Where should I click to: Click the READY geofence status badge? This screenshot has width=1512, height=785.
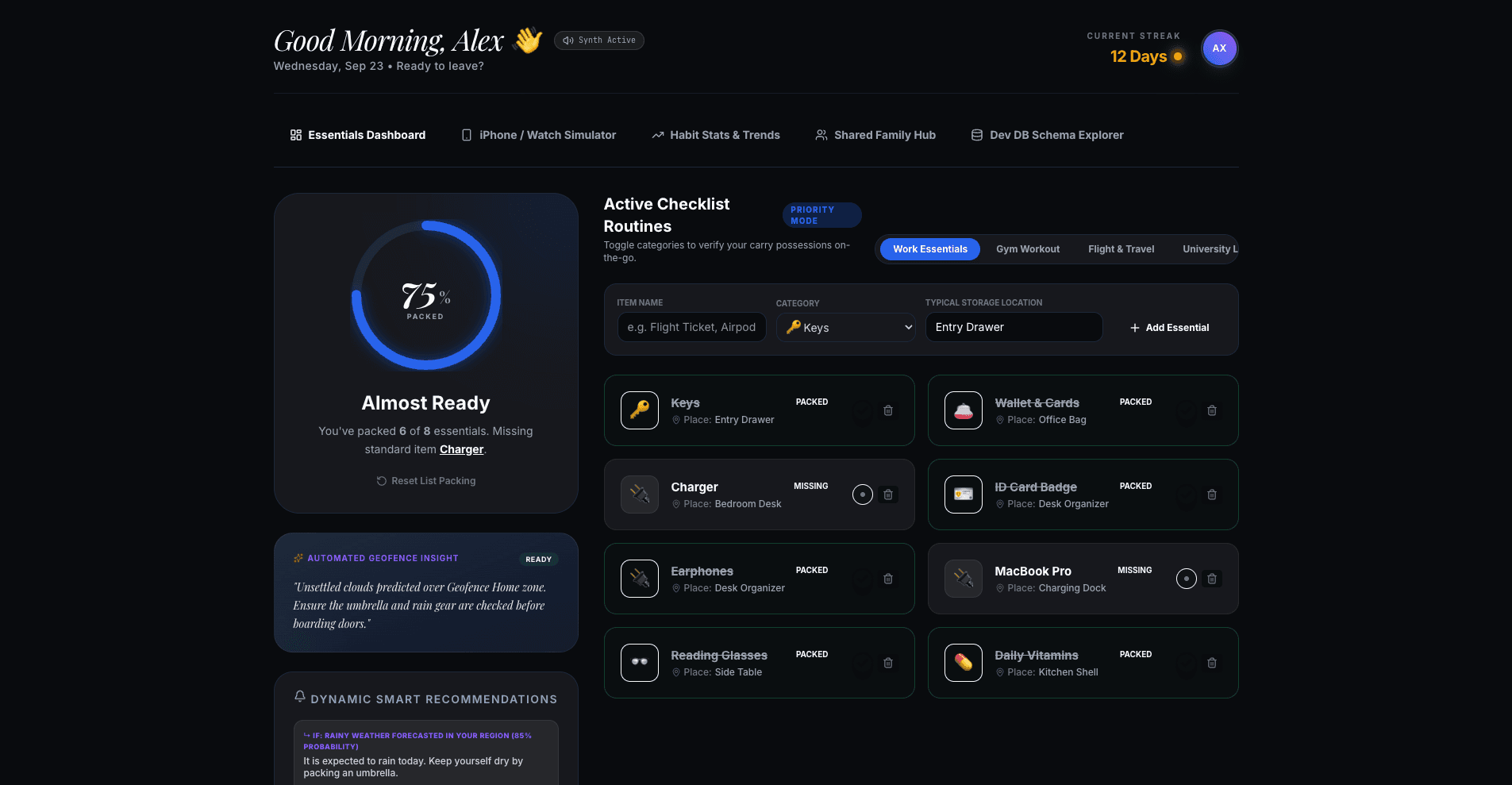539,560
